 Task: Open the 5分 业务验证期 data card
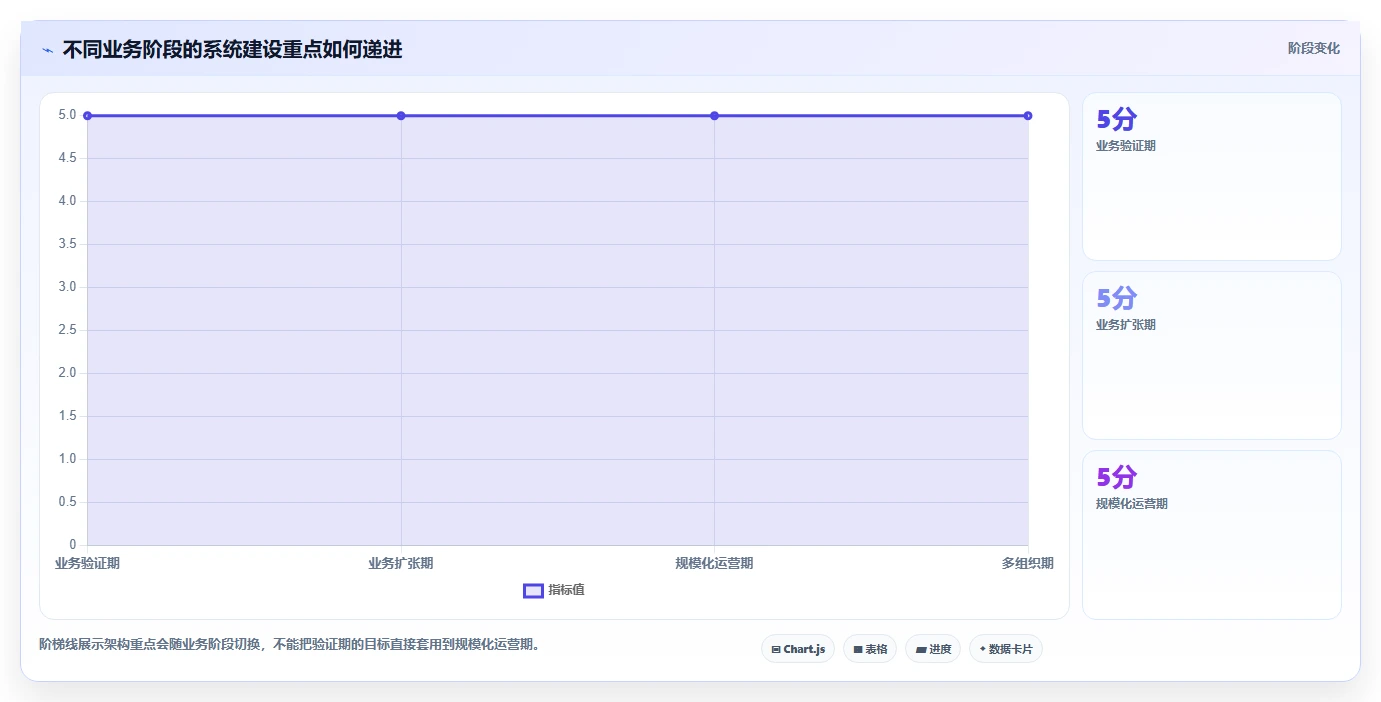click(x=1212, y=177)
